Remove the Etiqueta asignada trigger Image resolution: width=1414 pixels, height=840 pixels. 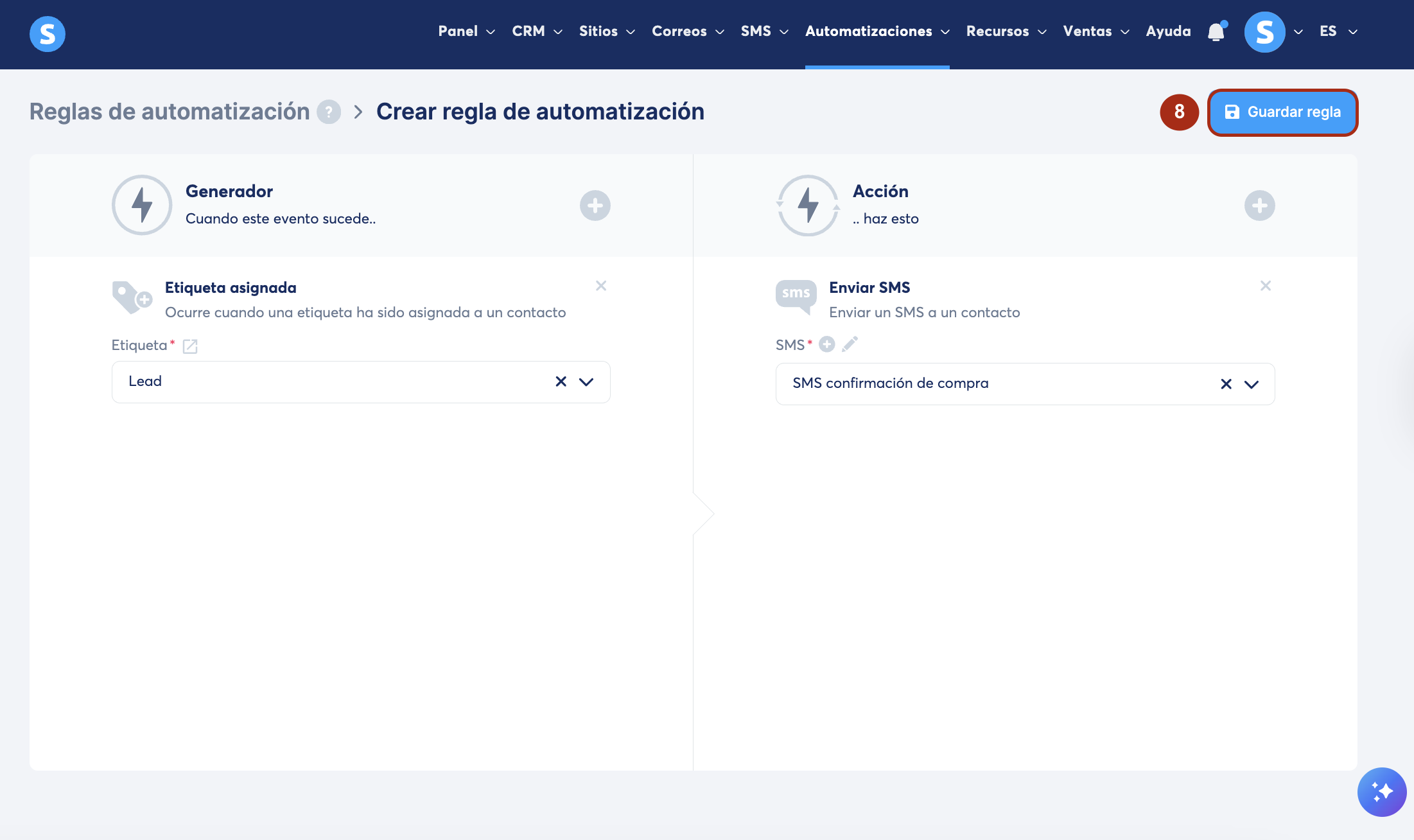point(601,286)
